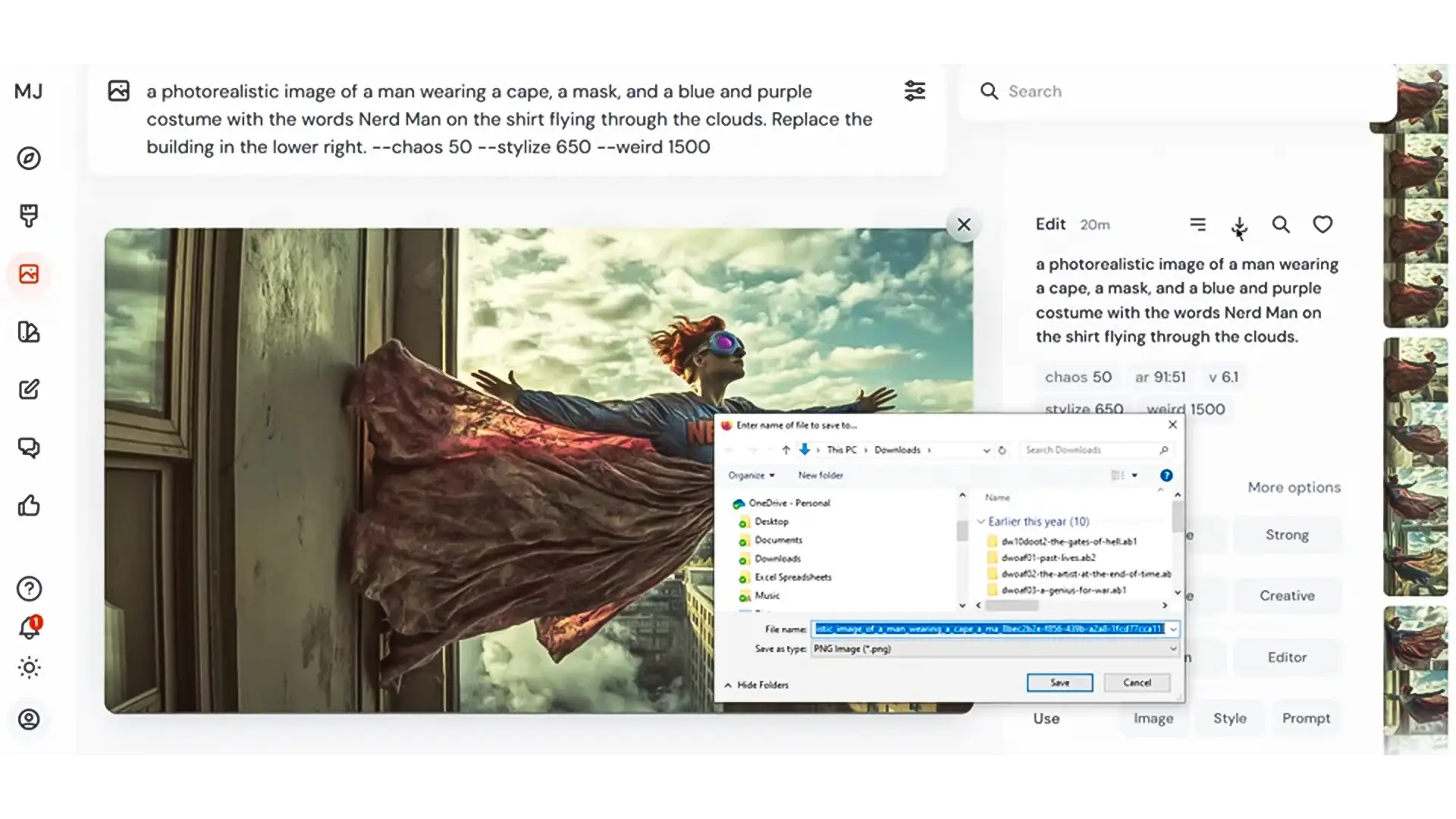Viewport: 1456px width, 819px height.
Task: Click New folder in save dialog
Action: pos(821,475)
